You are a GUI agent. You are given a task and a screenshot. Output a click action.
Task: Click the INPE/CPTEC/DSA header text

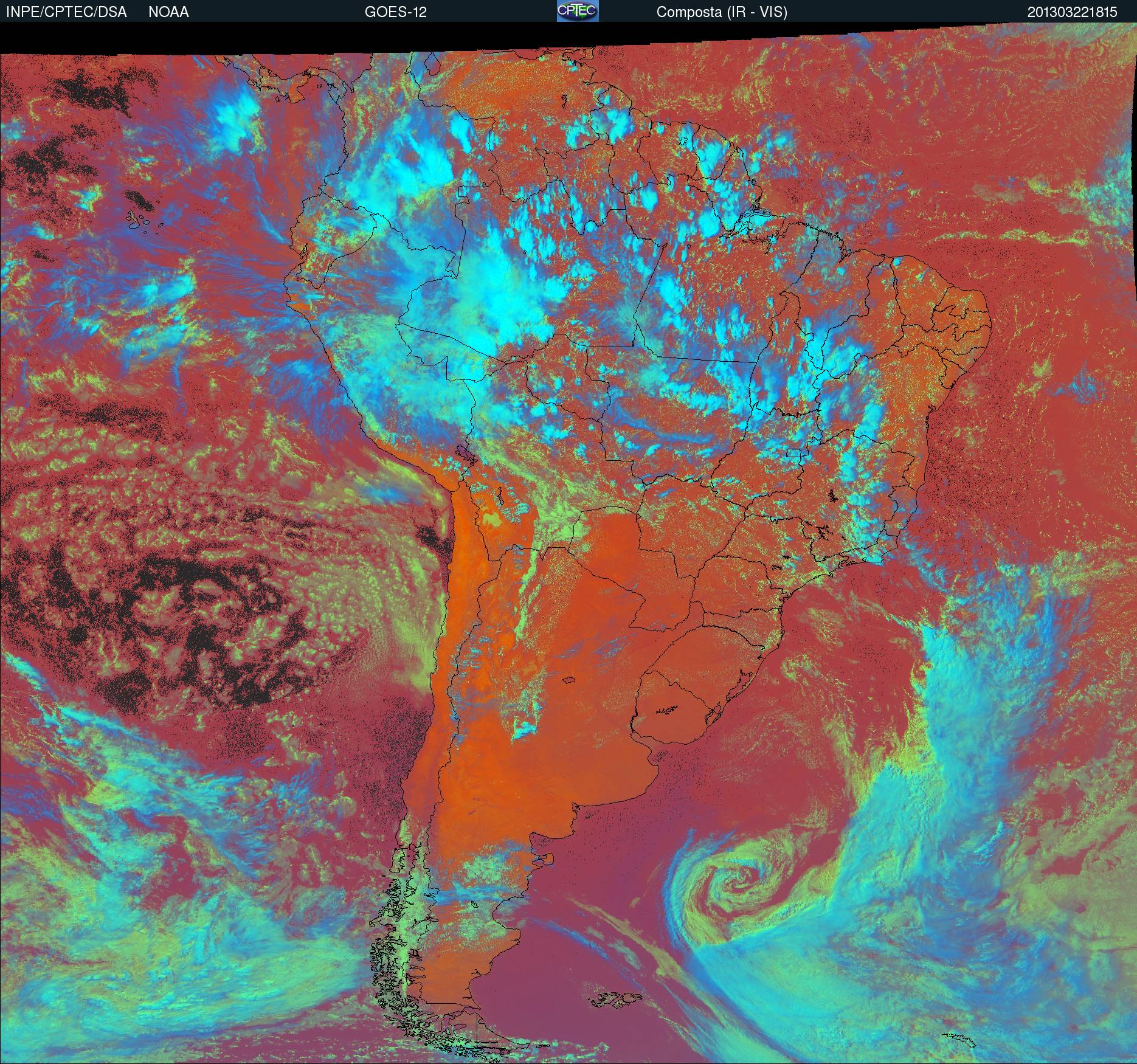66,12
